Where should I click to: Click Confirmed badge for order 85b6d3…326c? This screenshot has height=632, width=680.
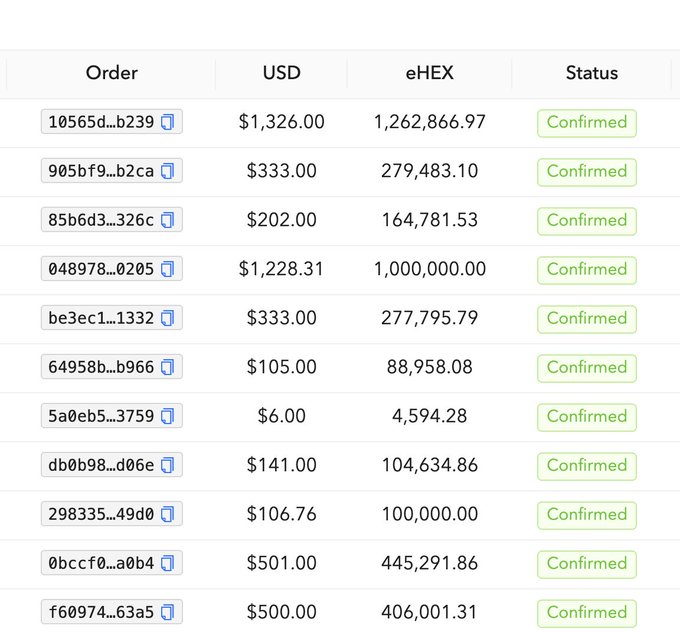click(x=587, y=221)
